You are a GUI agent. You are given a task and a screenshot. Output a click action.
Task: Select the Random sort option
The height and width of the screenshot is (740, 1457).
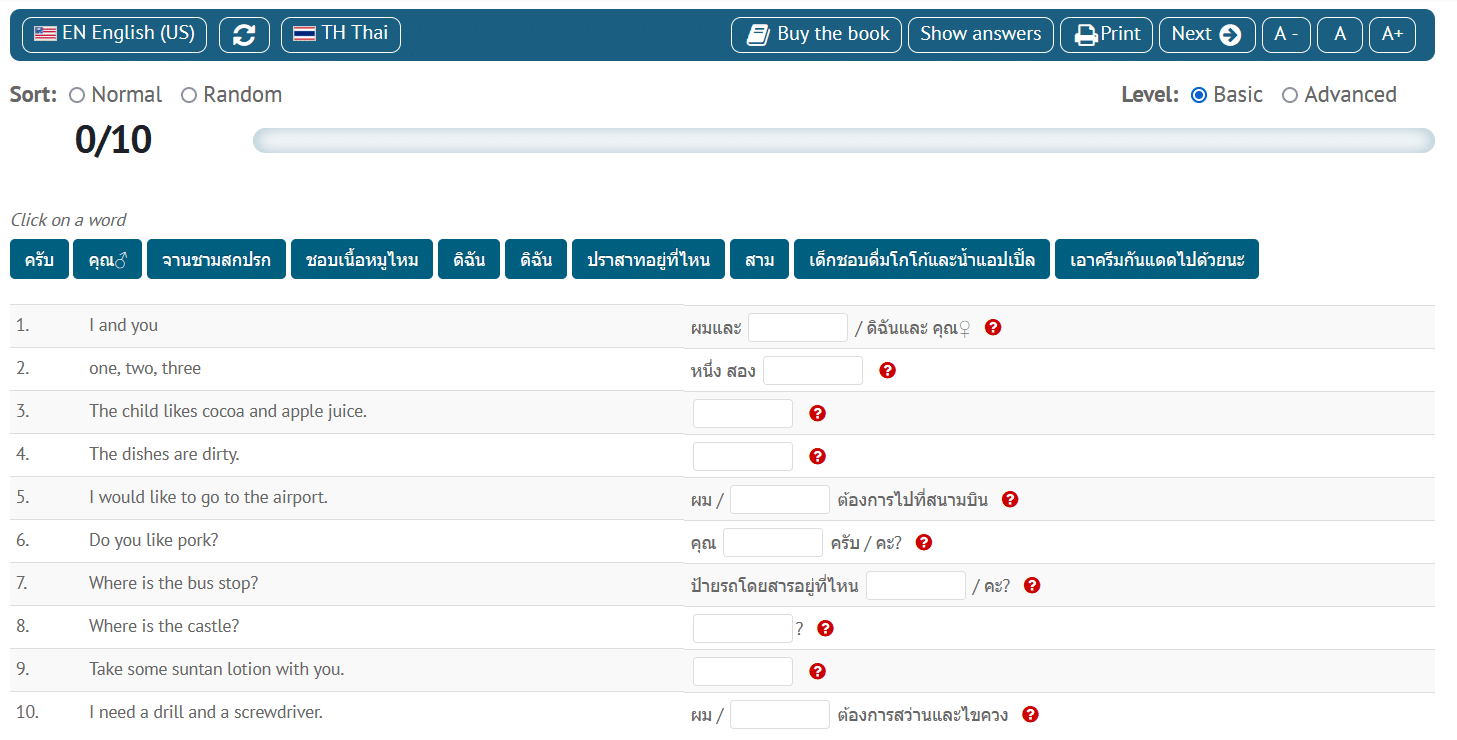coord(189,95)
